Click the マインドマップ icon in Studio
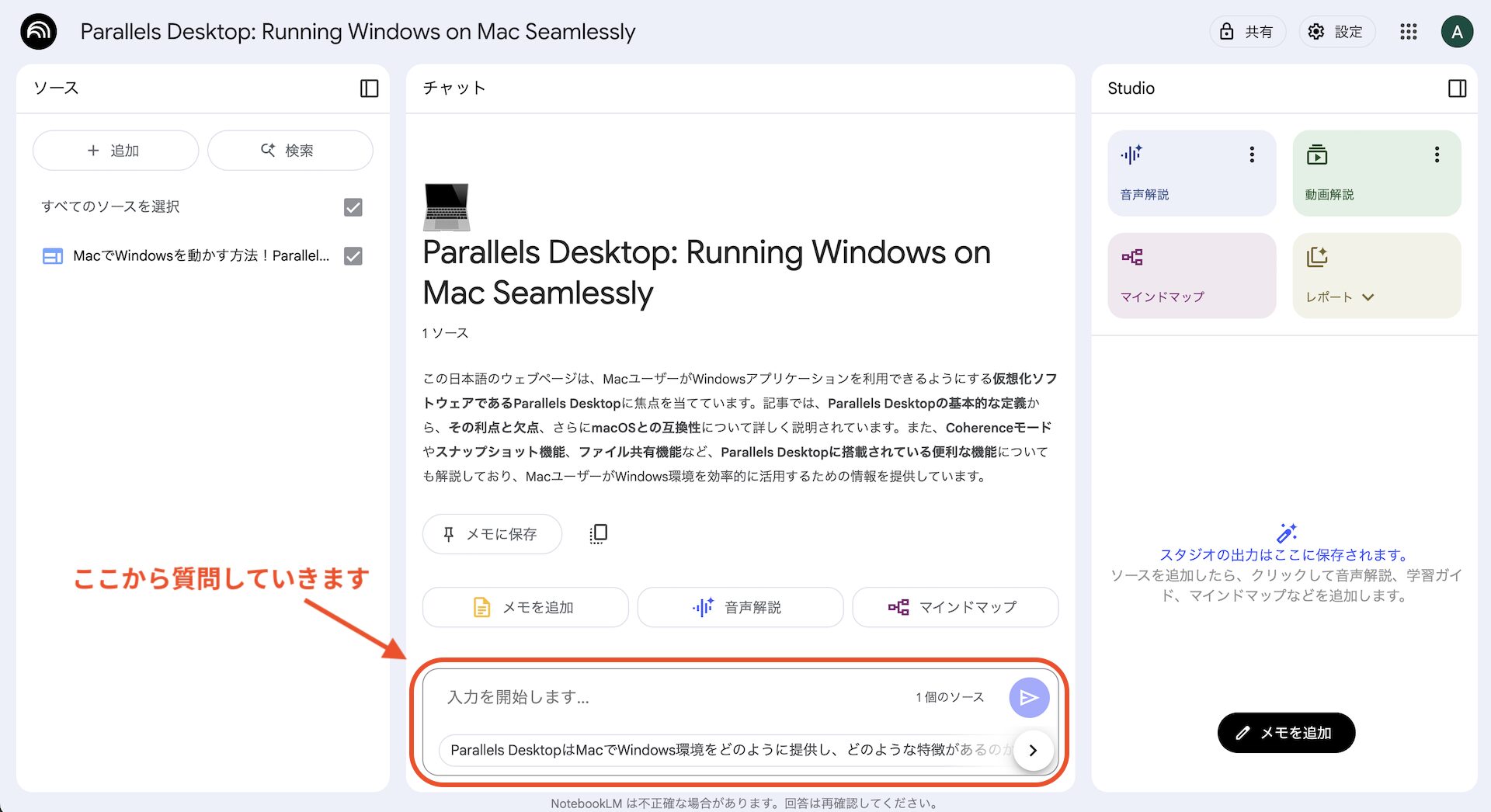 [x=1132, y=257]
